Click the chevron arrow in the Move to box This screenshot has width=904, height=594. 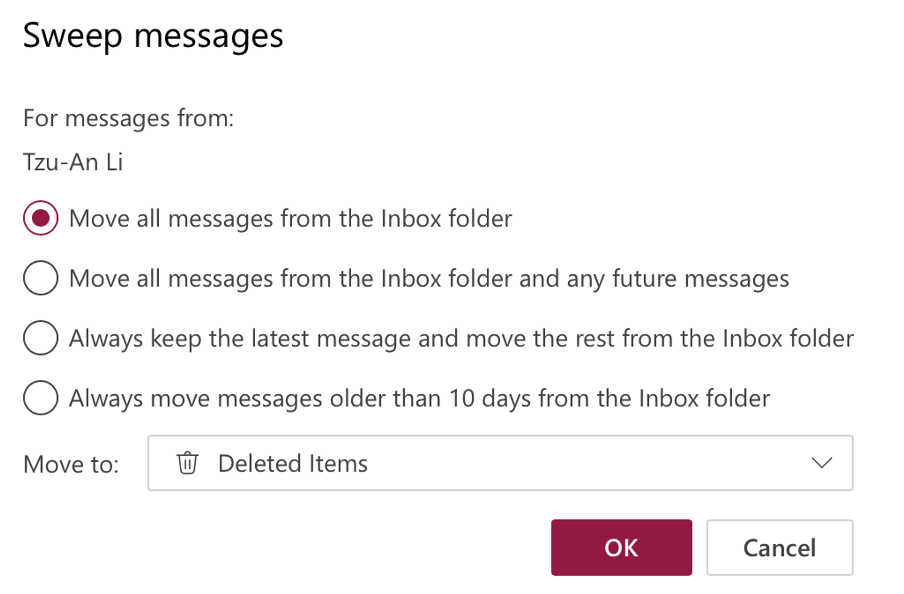pyautogui.click(x=822, y=463)
